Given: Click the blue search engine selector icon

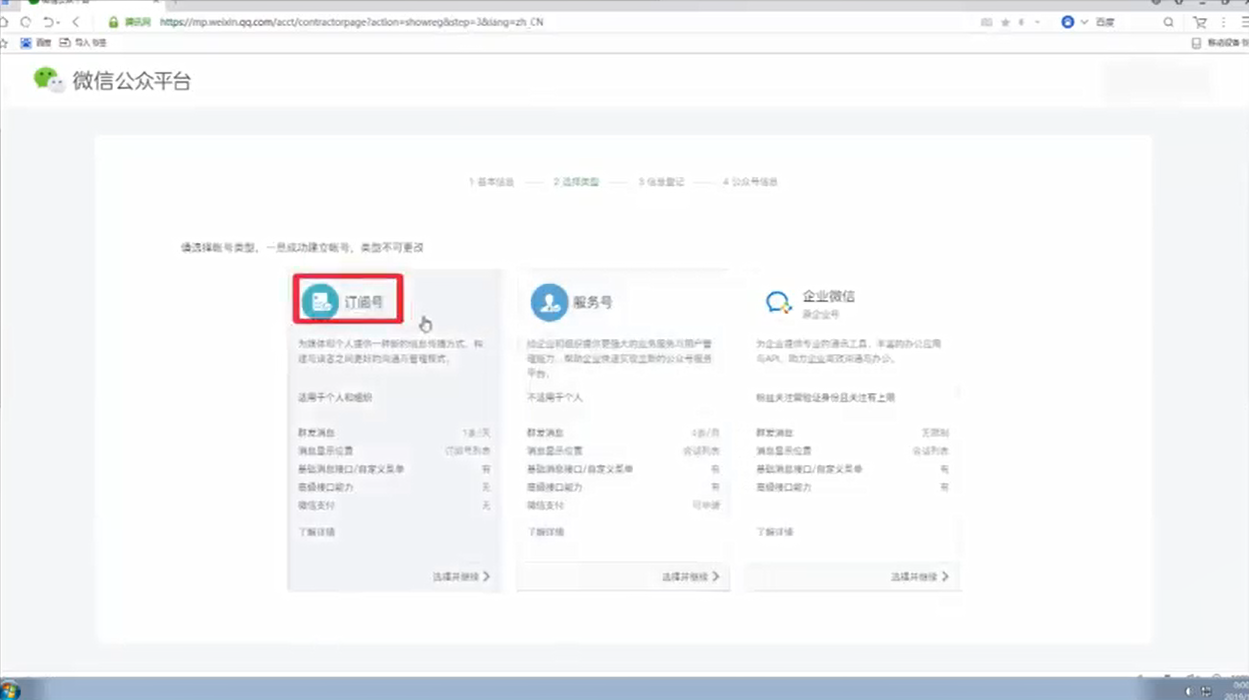Looking at the screenshot, I should click(x=1068, y=22).
